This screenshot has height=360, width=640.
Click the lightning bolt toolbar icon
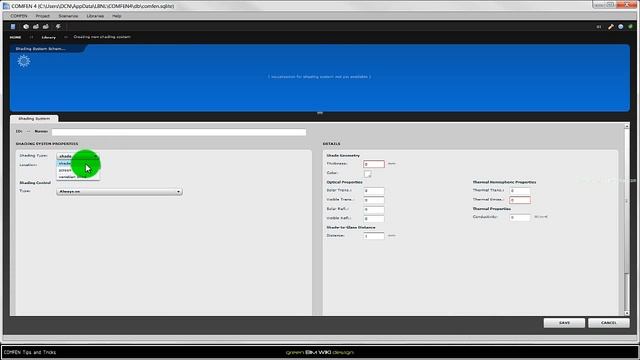[58, 27]
